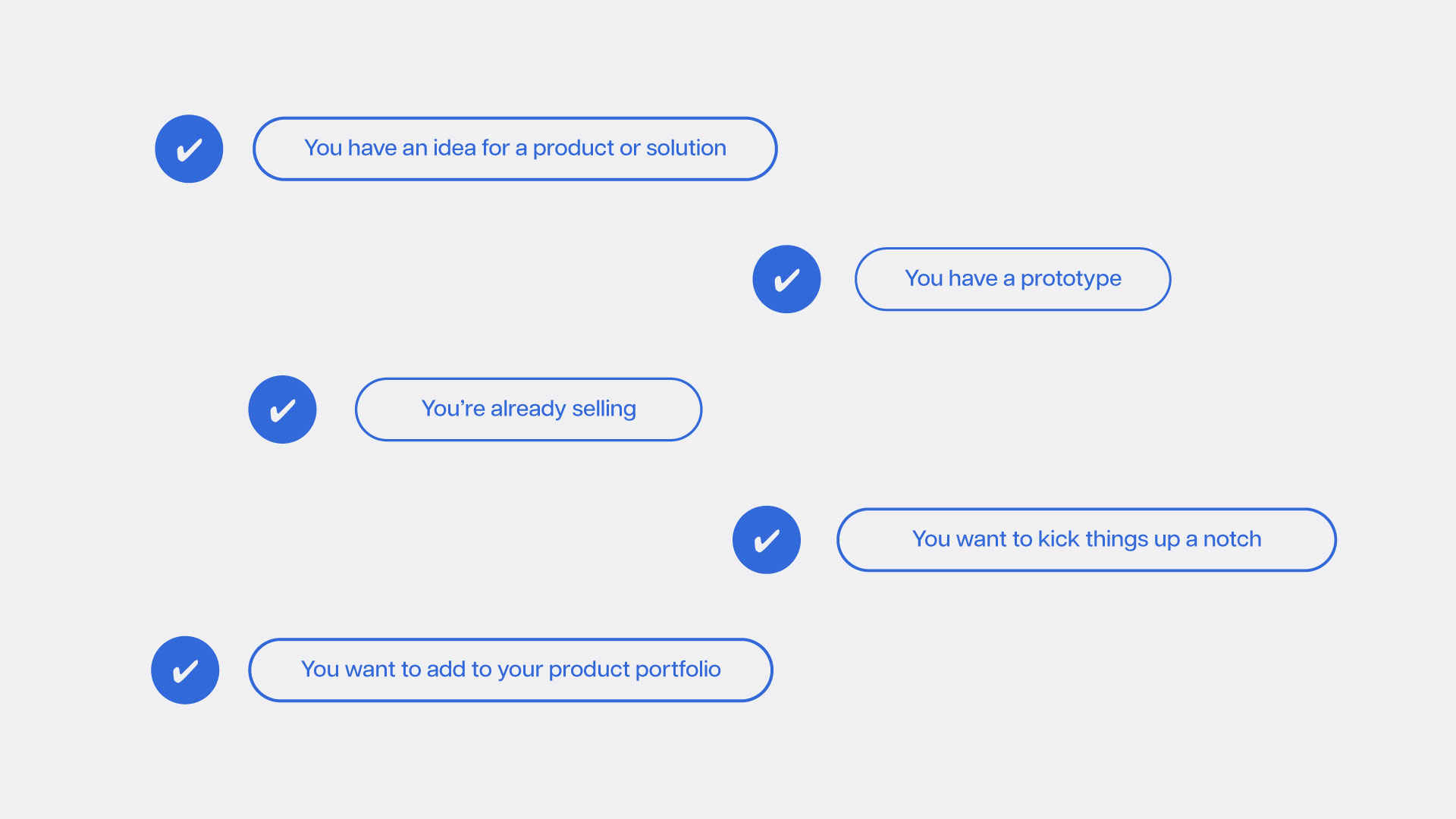
Task: Select "You want to kick things up a notch"
Action: 1087,540
